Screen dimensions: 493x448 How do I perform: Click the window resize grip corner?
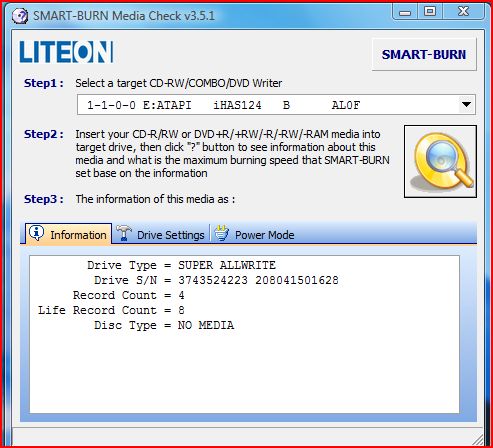click(x=478, y=439)
